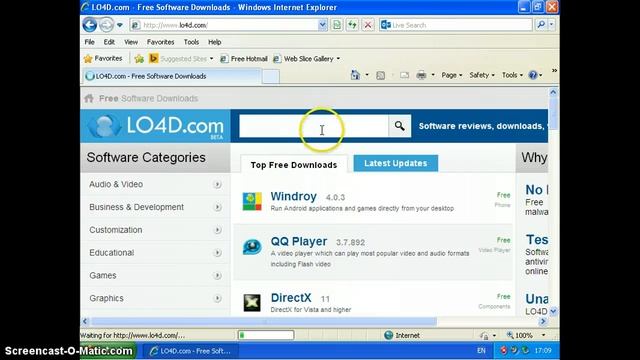Click the Read Mail icon

pos(404,76)
